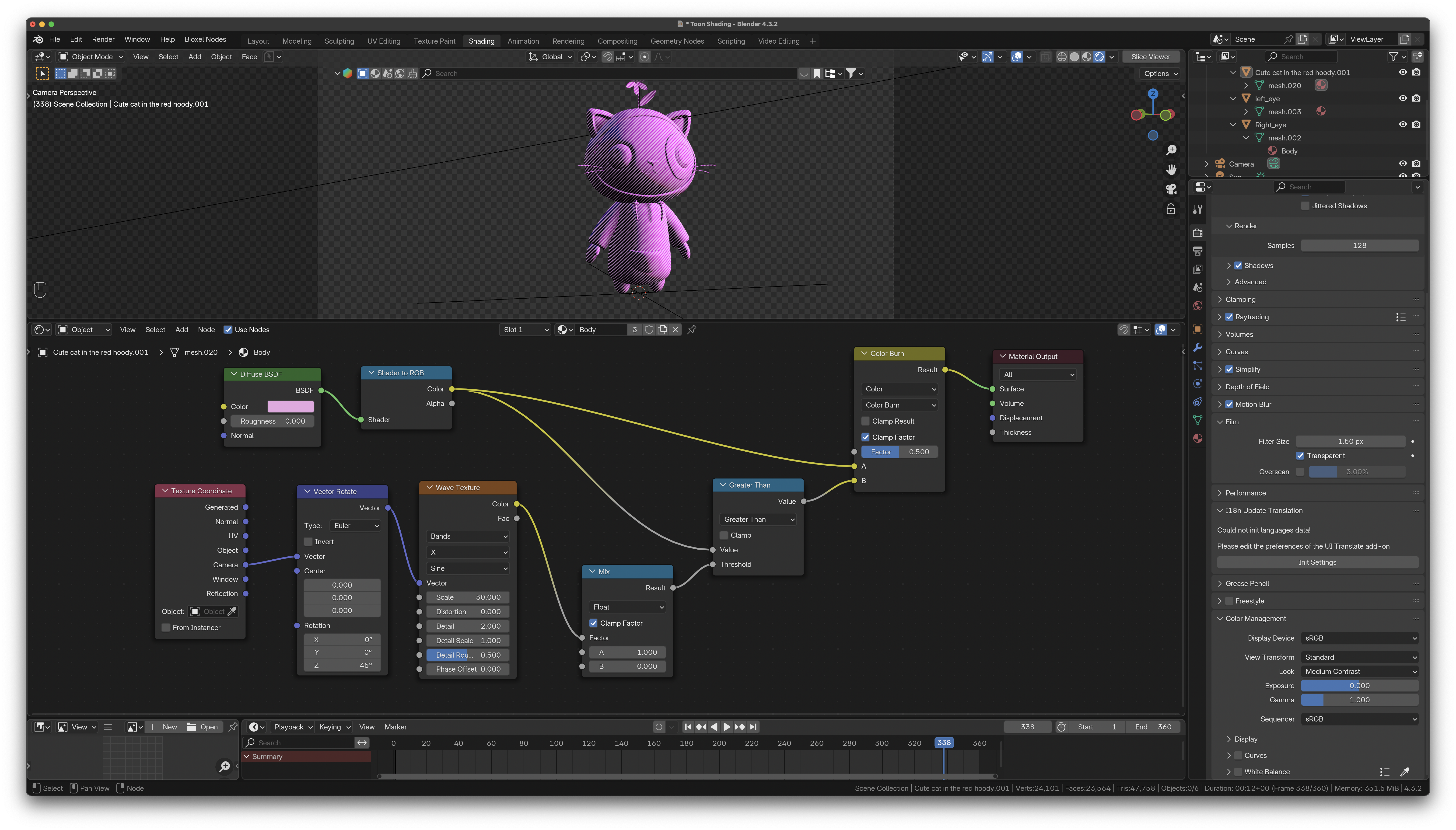Click the eyedropper beside White Balance
The image size is (1456, 830).
pyautogui.click(x=1405, y=772)
